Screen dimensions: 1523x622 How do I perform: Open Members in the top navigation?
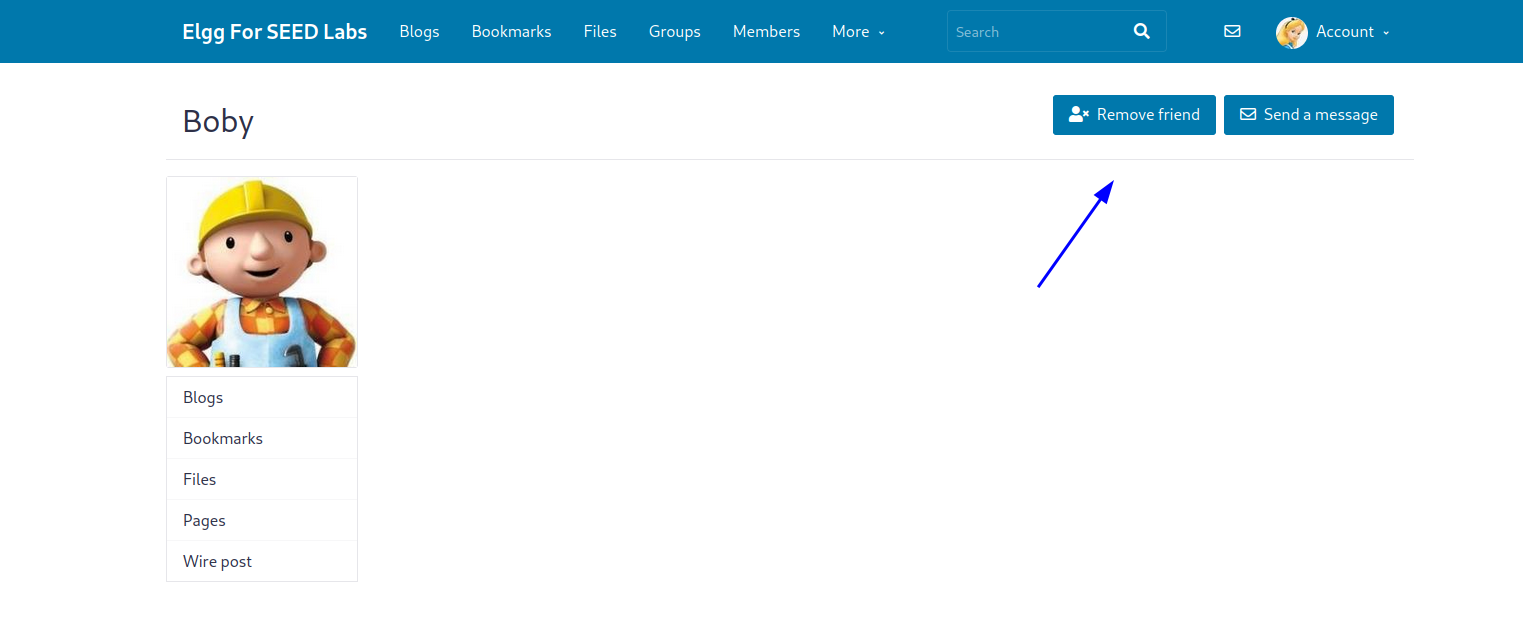click(x=766, y=32)
